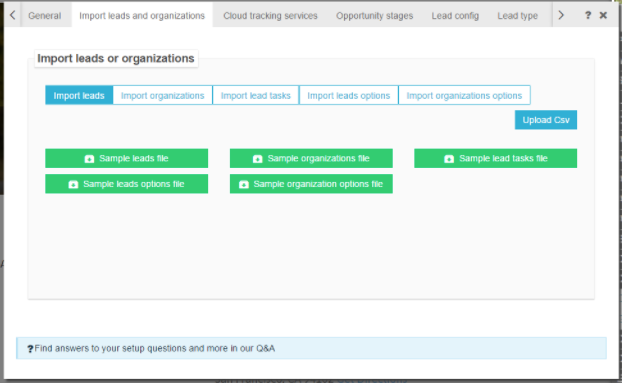Select the Import leads and organizations tab

point(142,15)
